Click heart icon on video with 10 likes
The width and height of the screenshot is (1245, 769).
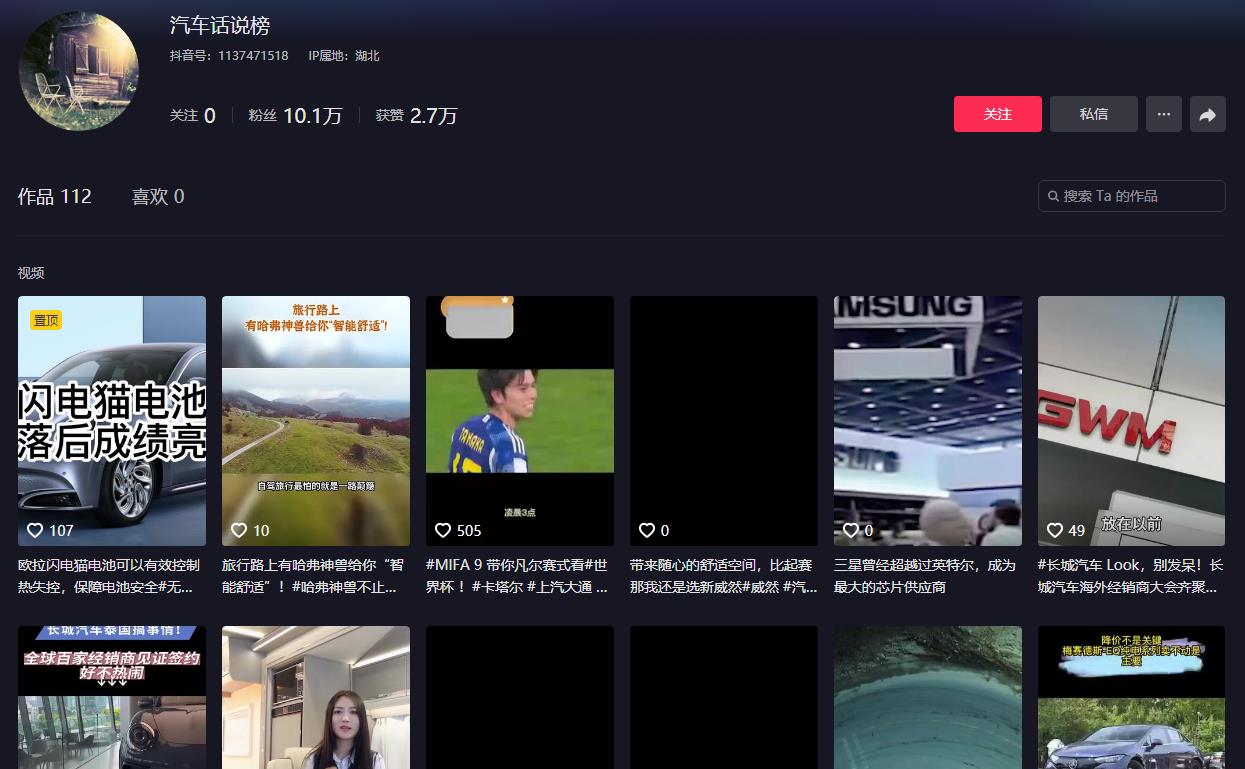239,530
